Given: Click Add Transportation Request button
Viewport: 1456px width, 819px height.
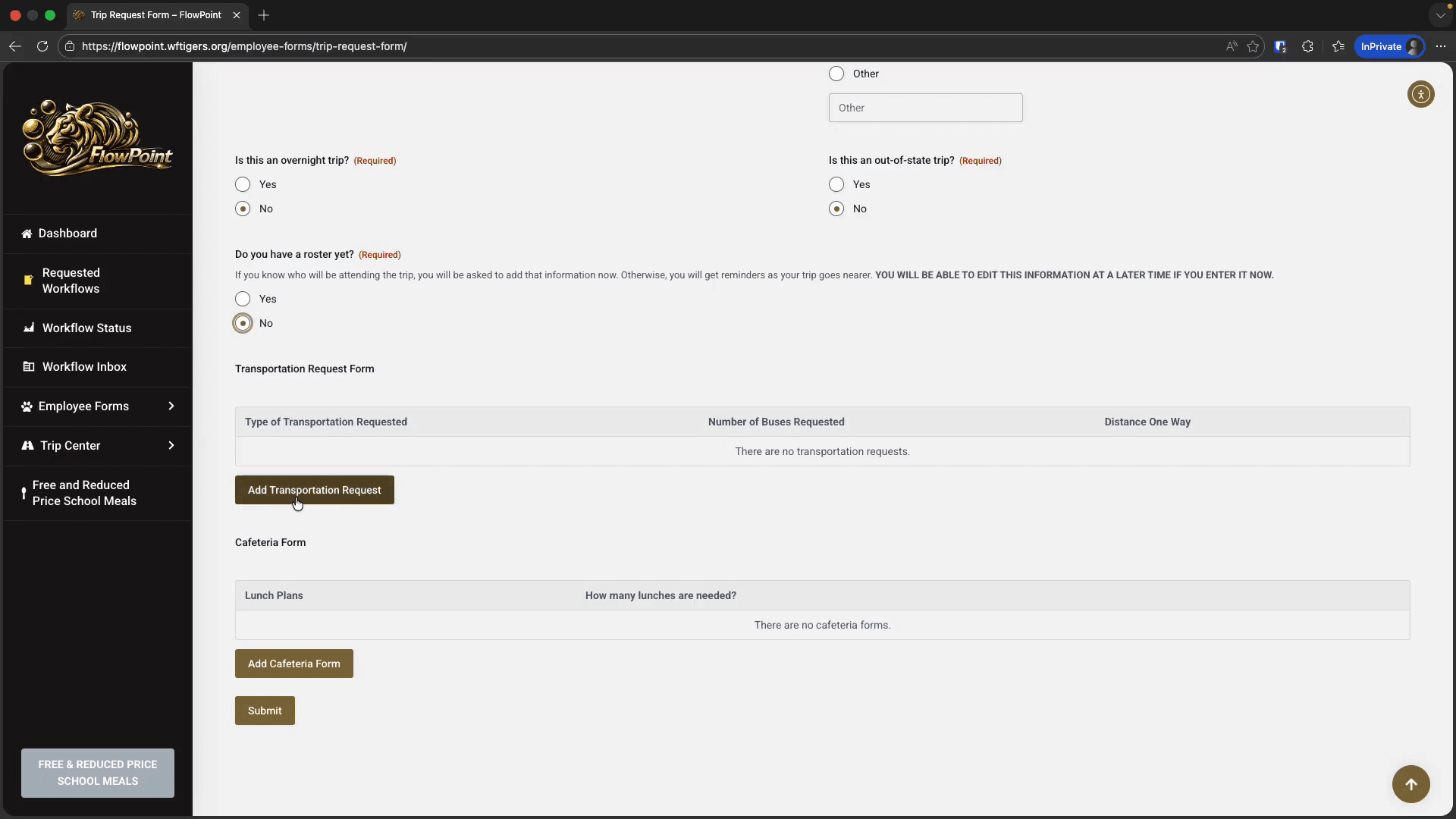Looking at the screenshot, I should tap(314, 490).
